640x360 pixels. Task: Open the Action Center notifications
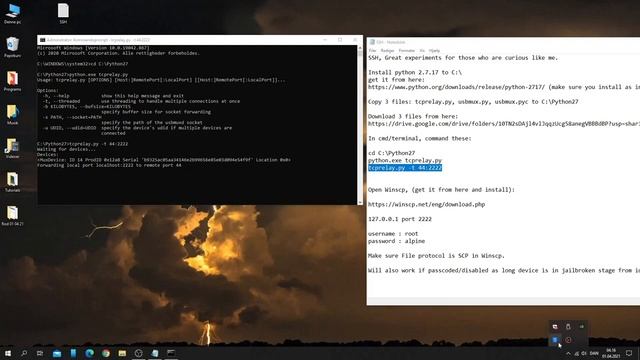[629, 353]
